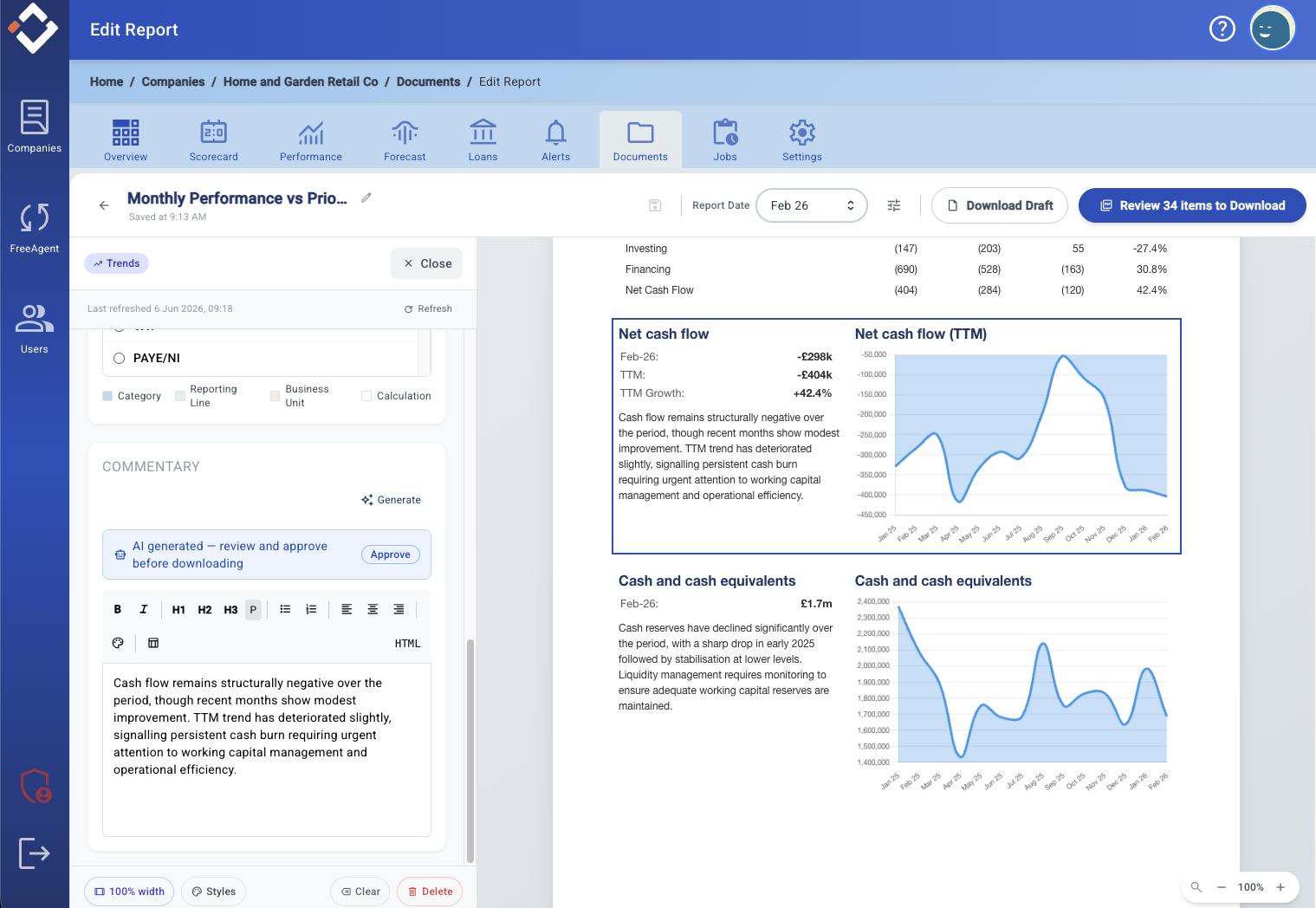Open the Styles options
The width and height of the screenshot is (1316, 908).
point(214,892)
